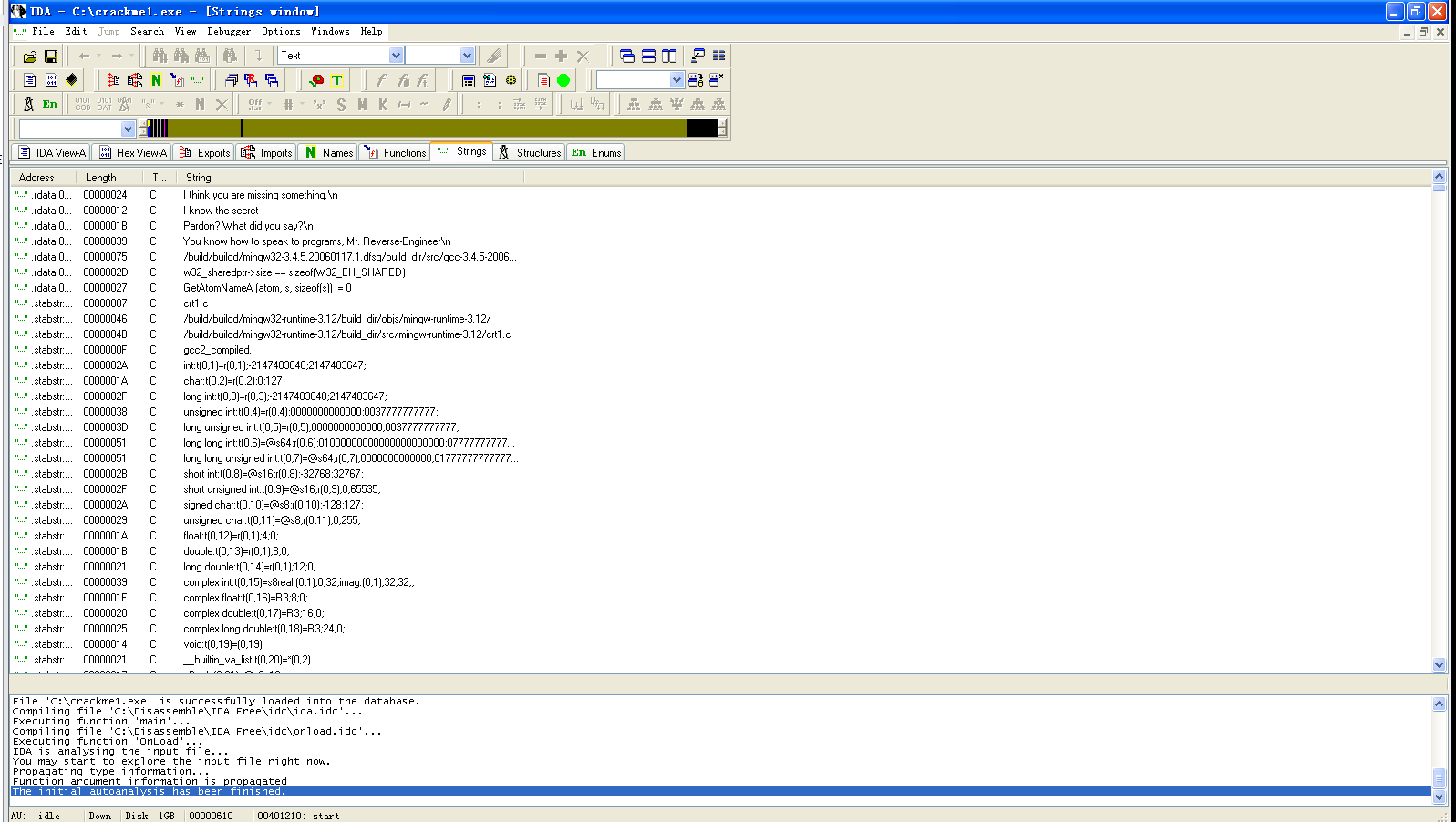The width and height of the screenshot is (1456, 822).
Task: Open the File menu
Action: tap(43, 31)
